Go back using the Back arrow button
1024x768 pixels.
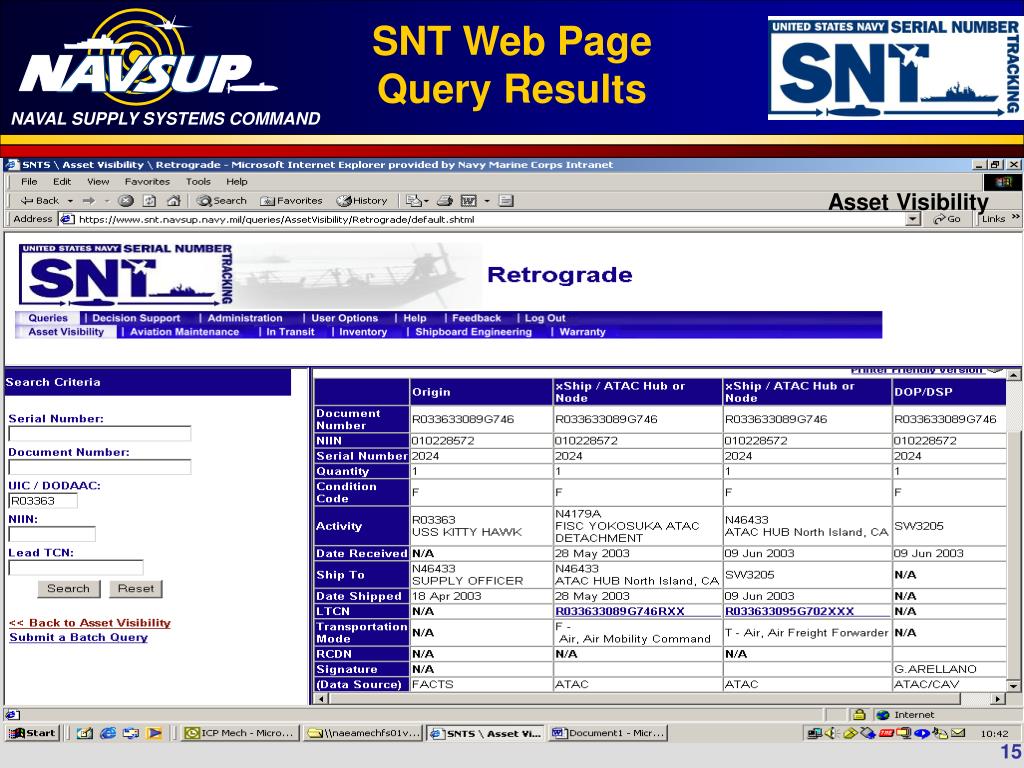point(40,200)
